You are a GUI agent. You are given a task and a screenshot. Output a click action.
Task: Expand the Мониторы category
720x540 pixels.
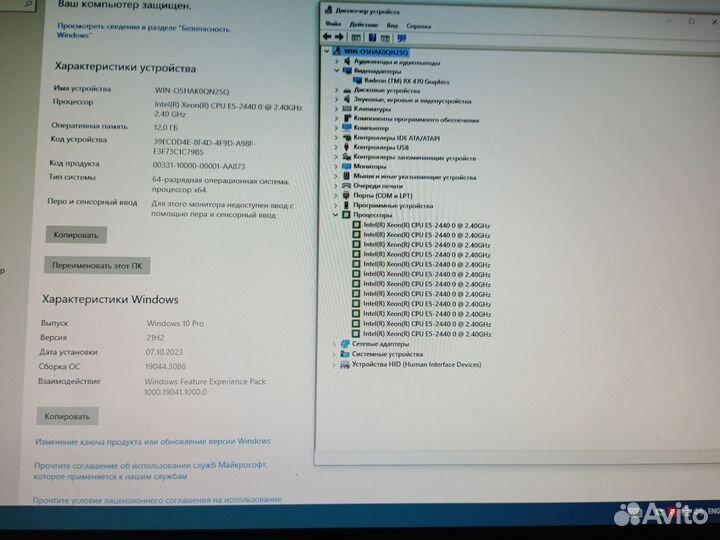pyautogui.click(x=336, y=166)
